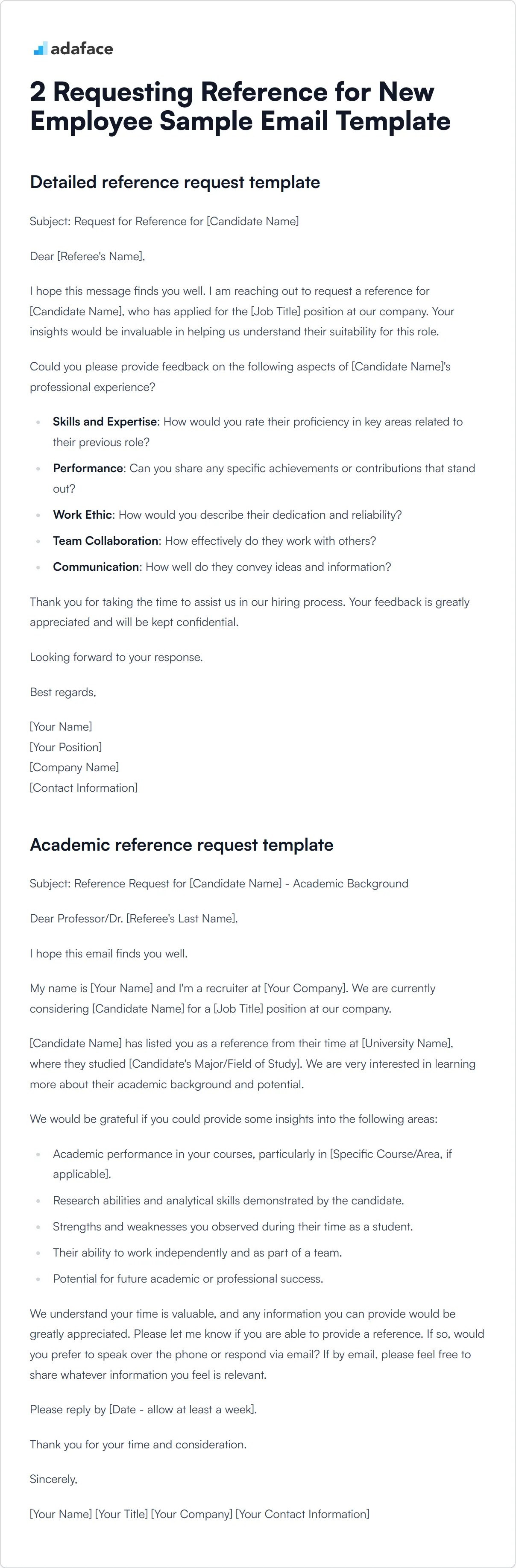
Task: Click the Please reply by [Date] line
Action: [143, 1410]
